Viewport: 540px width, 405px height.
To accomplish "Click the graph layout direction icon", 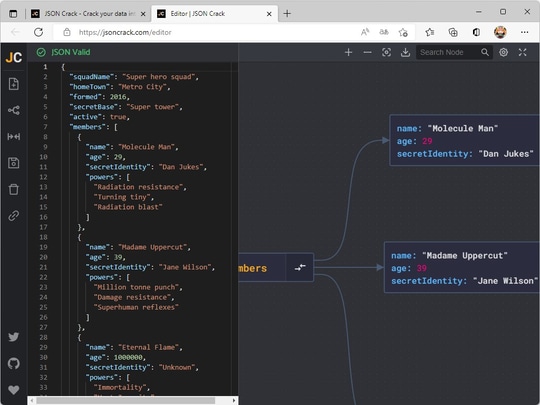I will click(14, 110).
